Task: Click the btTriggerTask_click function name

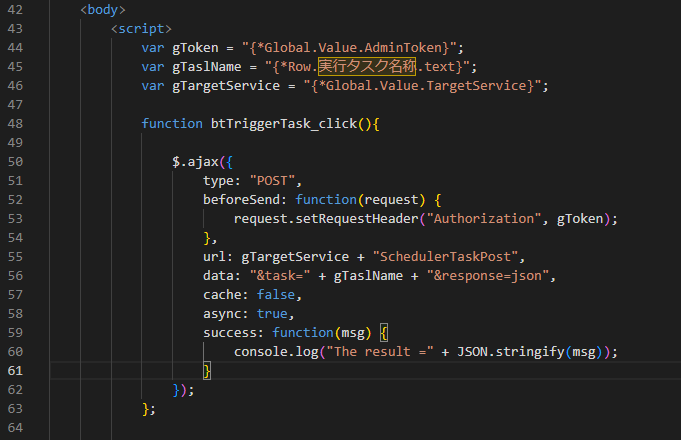Action: tap(284, 124)
